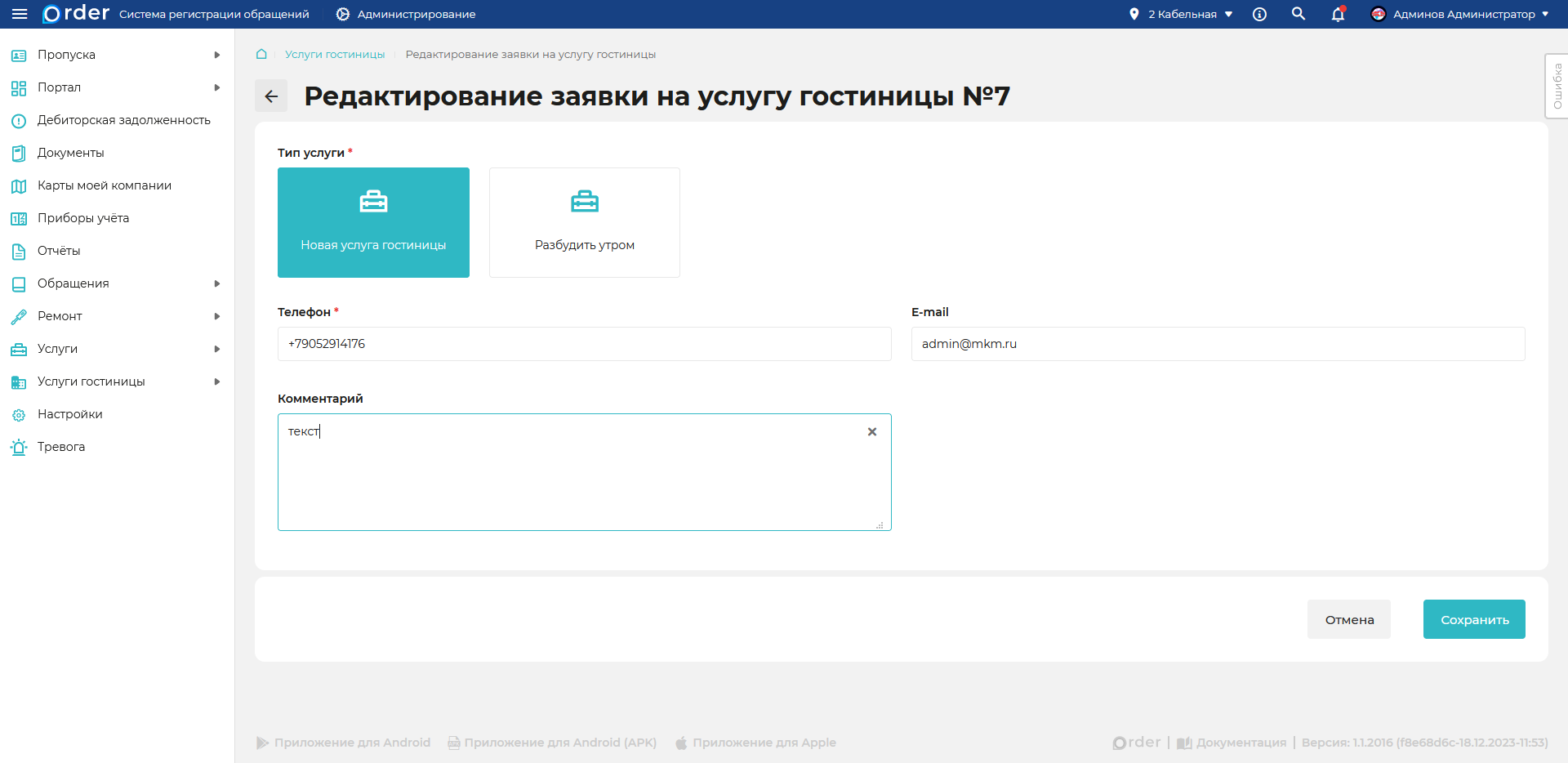The width and height of the screenshot is (1568, 763).
Task: Open Дебиторская задолженность via its clock icon
Action: [x=19, y=120]
